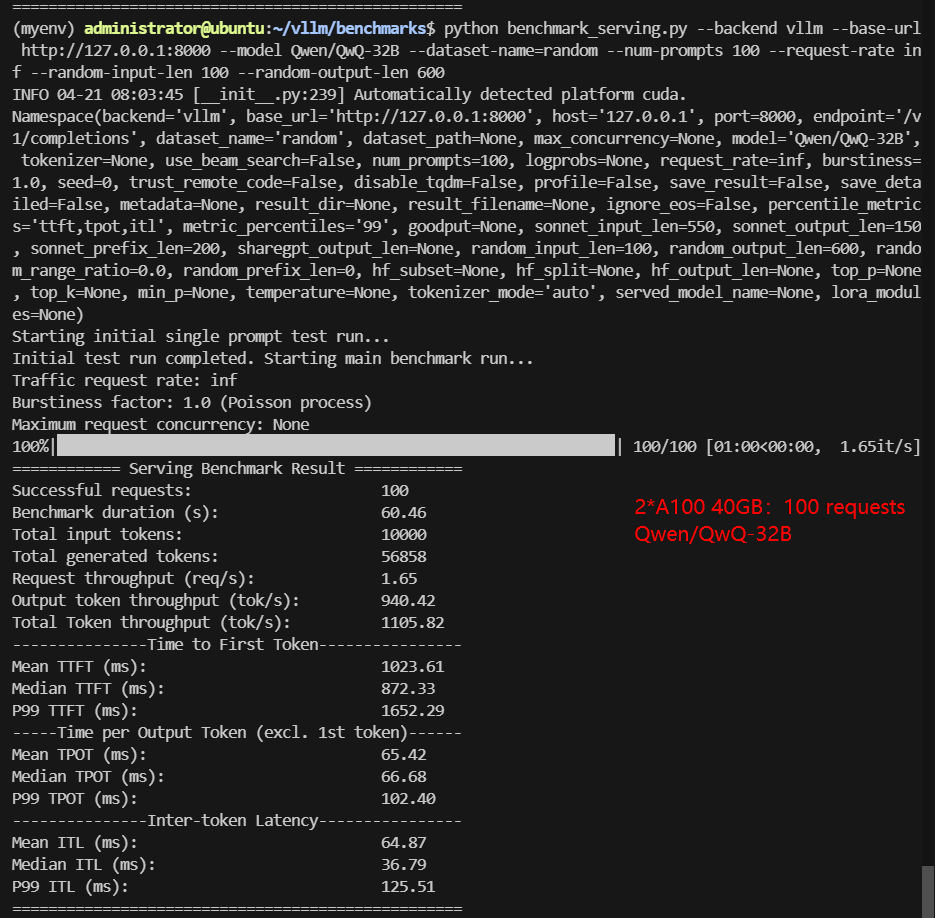Select the Mean ITL value 64.87
This screenshot has width=935, height=918.
point(404,843)
